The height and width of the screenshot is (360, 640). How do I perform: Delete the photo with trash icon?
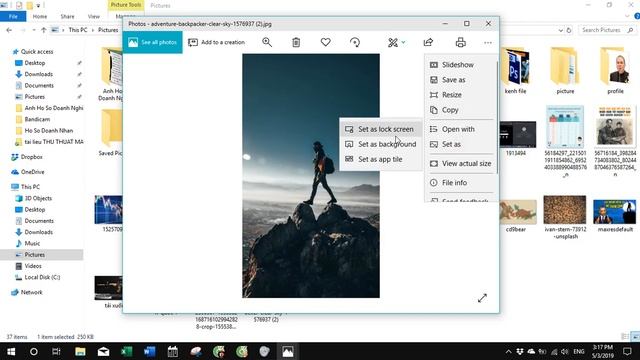296,42
